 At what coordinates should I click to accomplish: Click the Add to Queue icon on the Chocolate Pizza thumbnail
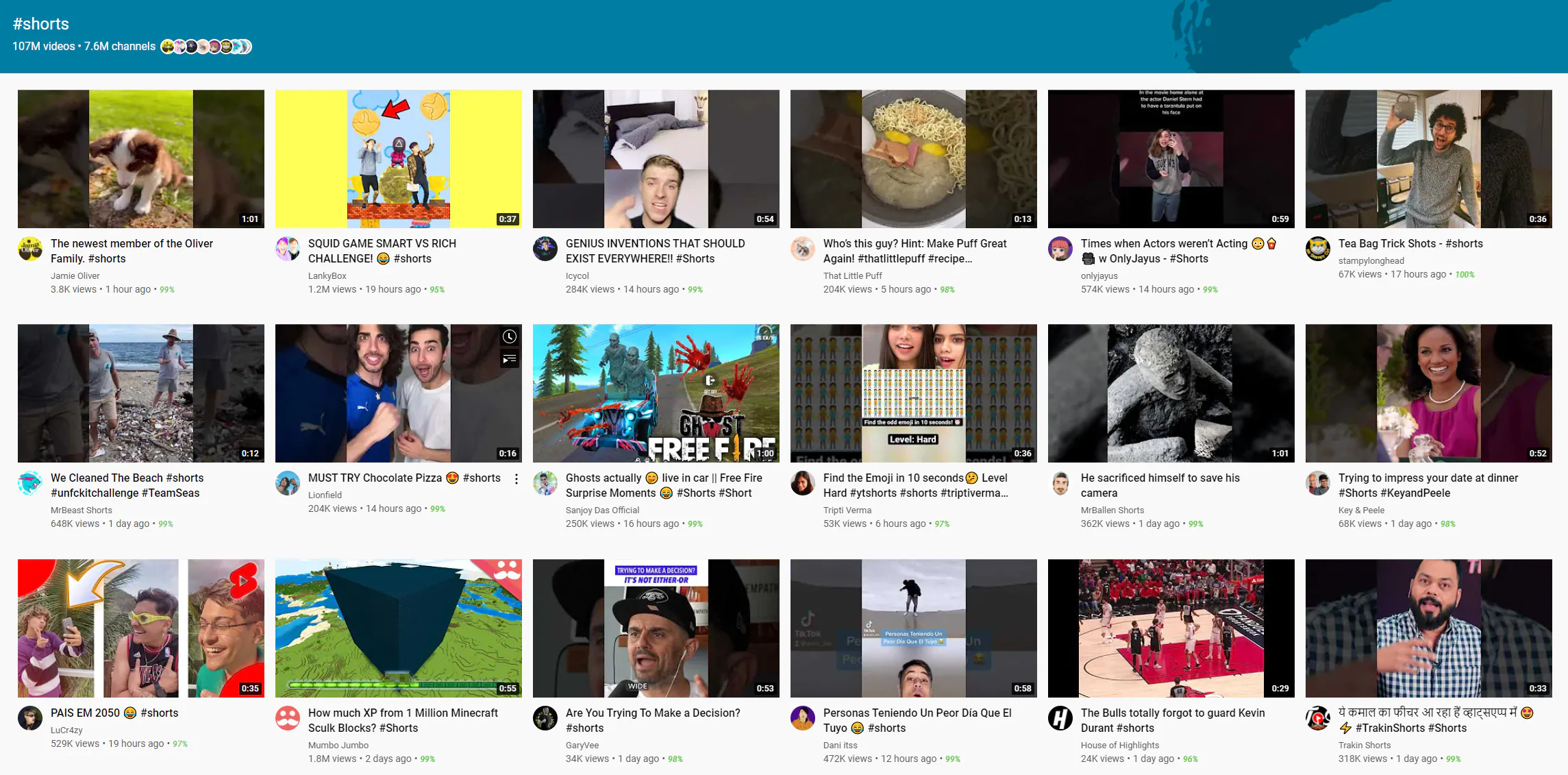[x=509, y=359]
